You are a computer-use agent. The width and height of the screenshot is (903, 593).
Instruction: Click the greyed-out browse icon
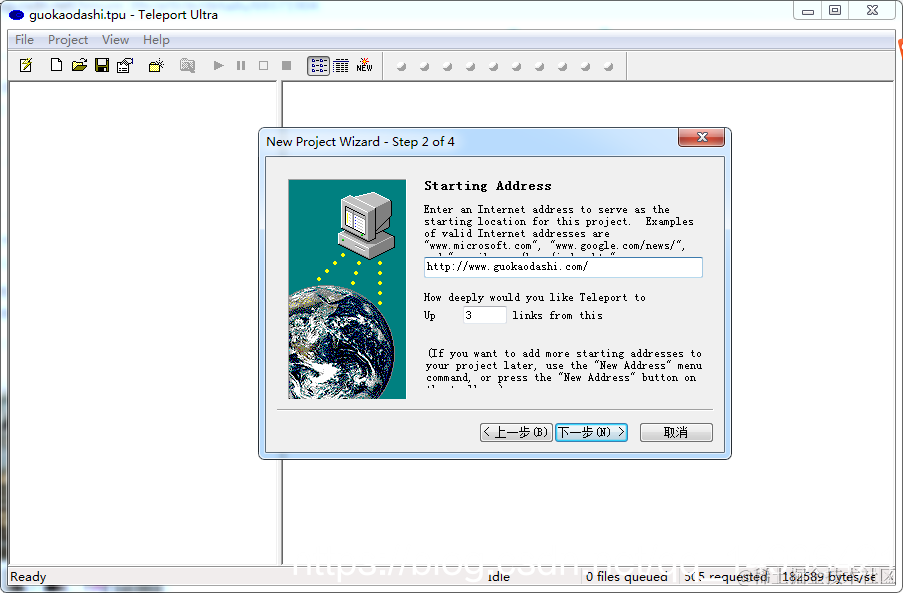pos(187,65)
